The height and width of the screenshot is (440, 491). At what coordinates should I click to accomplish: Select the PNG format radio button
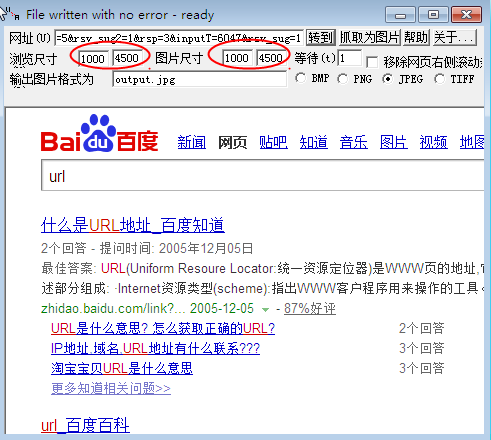pos(342,79)
